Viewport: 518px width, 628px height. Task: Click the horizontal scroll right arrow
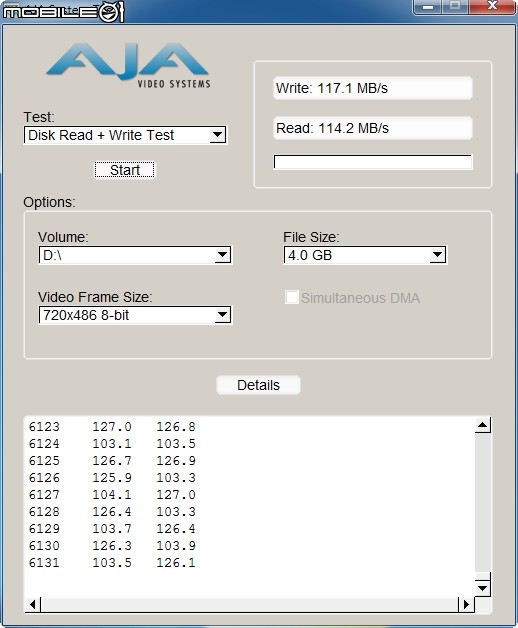466,604
